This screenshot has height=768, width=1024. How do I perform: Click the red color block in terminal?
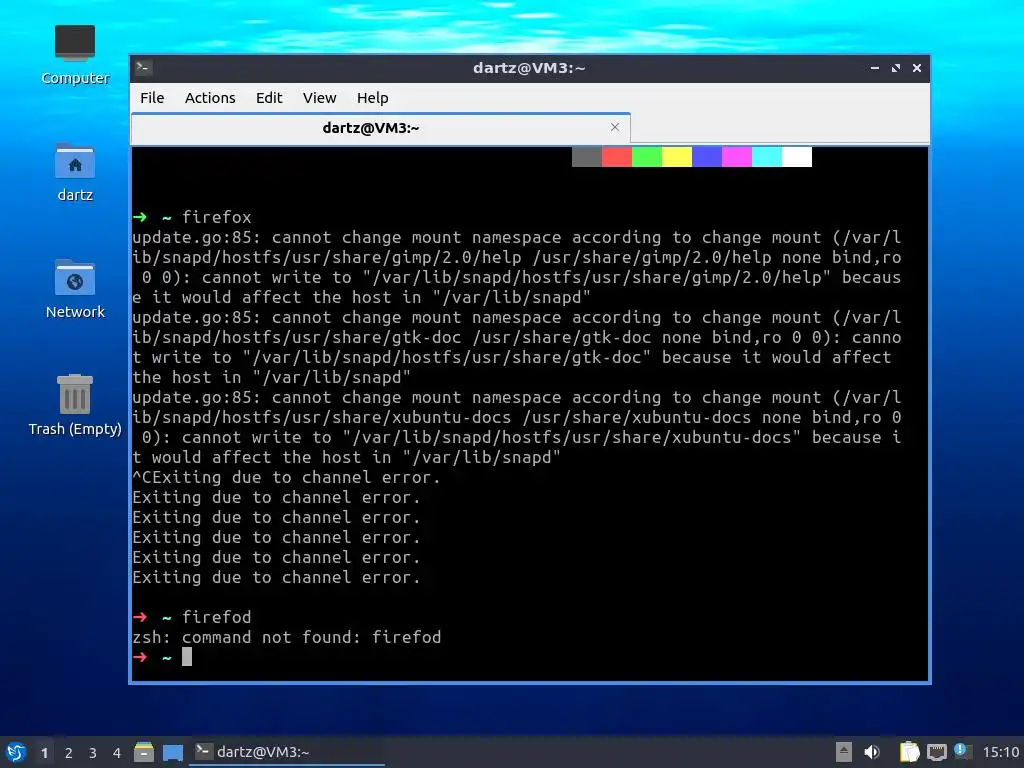(616, 157)
